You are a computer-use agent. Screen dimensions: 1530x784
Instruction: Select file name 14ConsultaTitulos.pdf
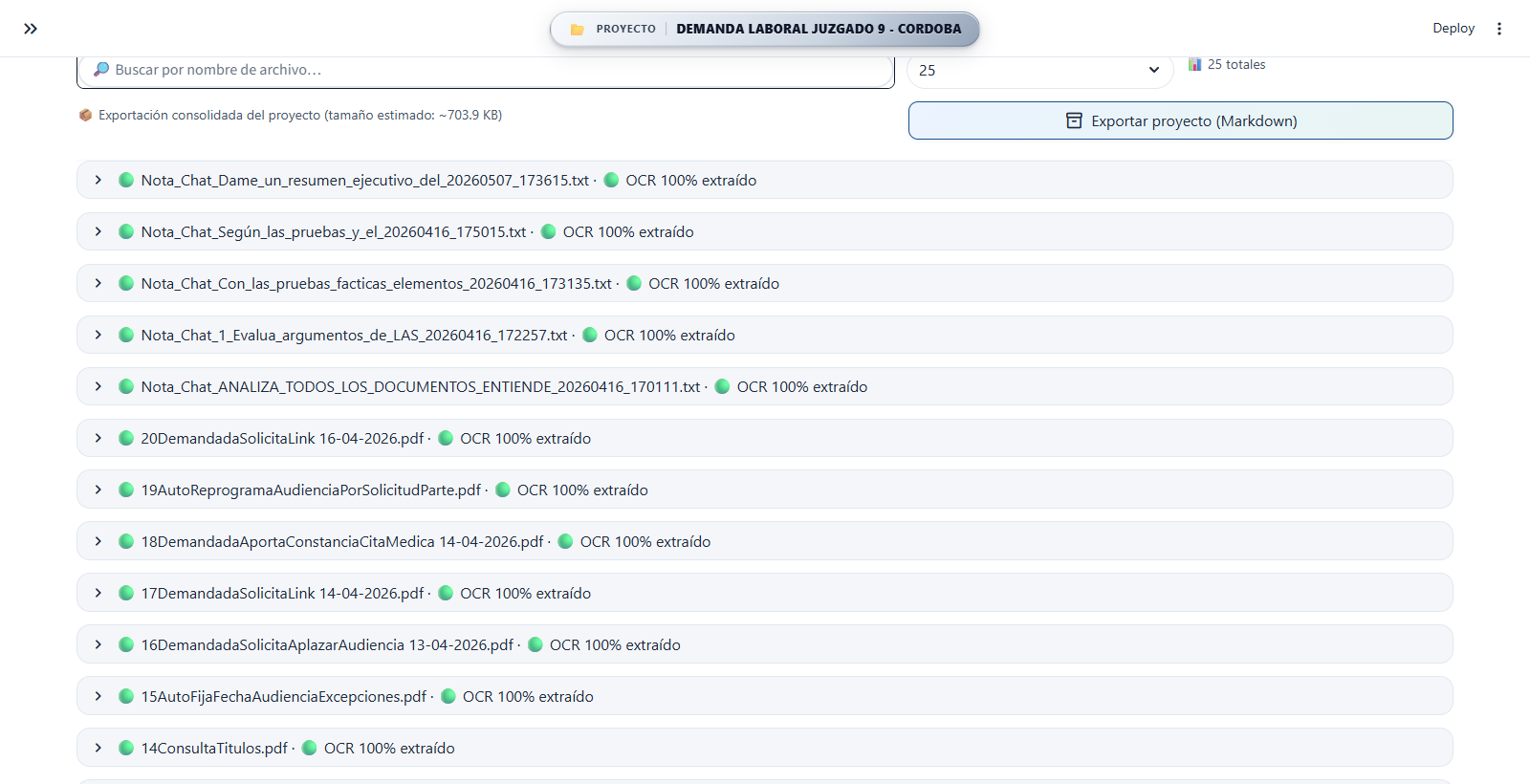(214, 748)
